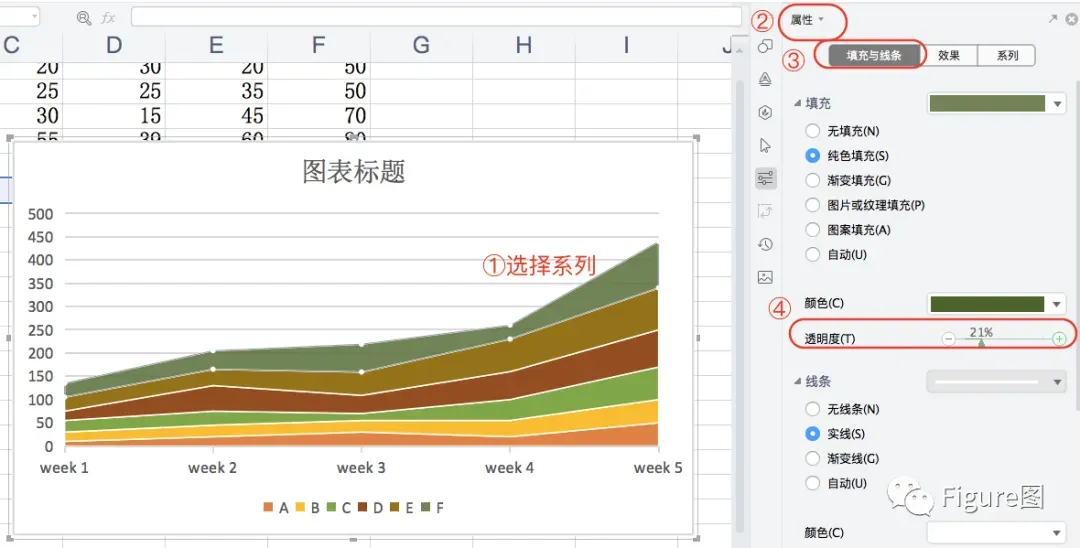
Task: Select 无填充(N) no fill option
Action: [813, 131]
